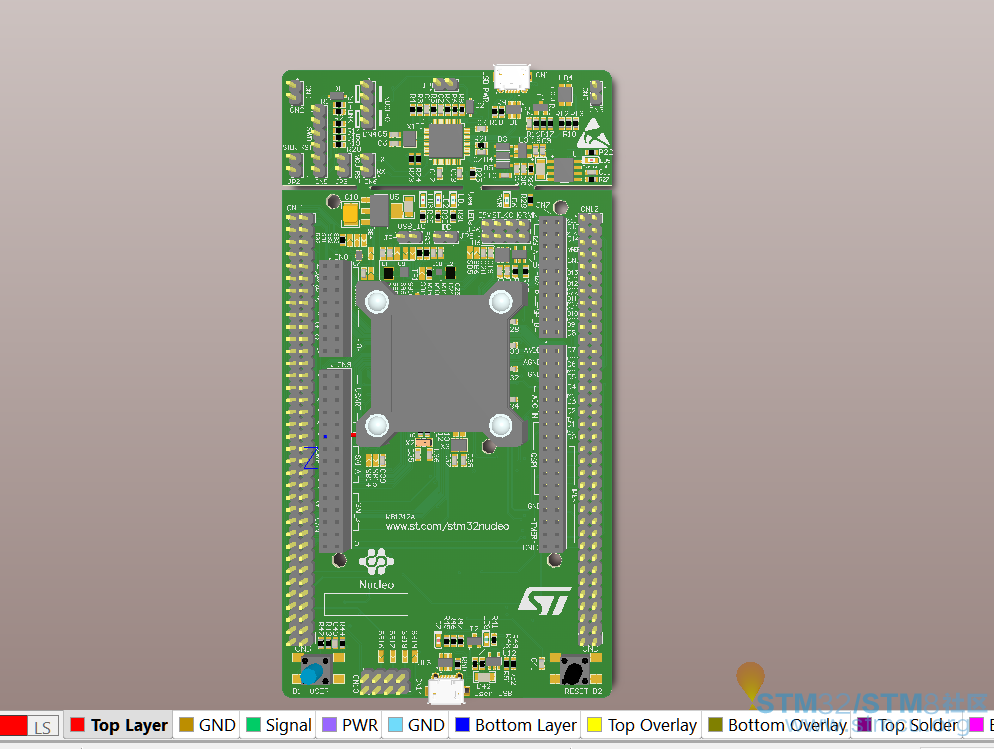Click the ST logo on the board

click(545, 601)
